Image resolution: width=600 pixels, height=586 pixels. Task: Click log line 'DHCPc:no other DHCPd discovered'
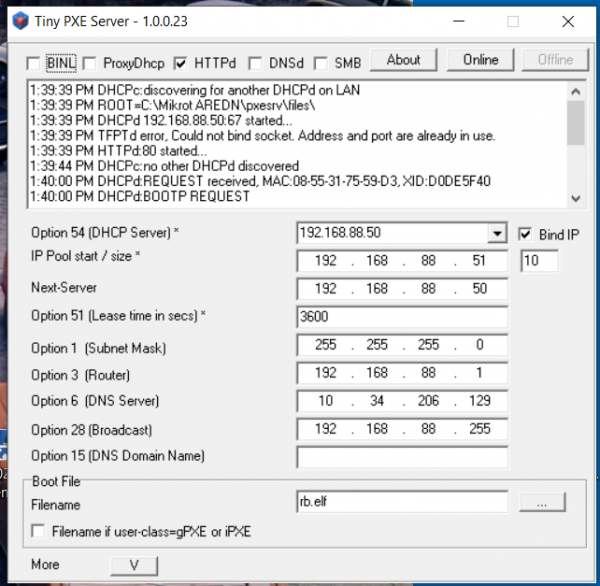click(164, 166)
